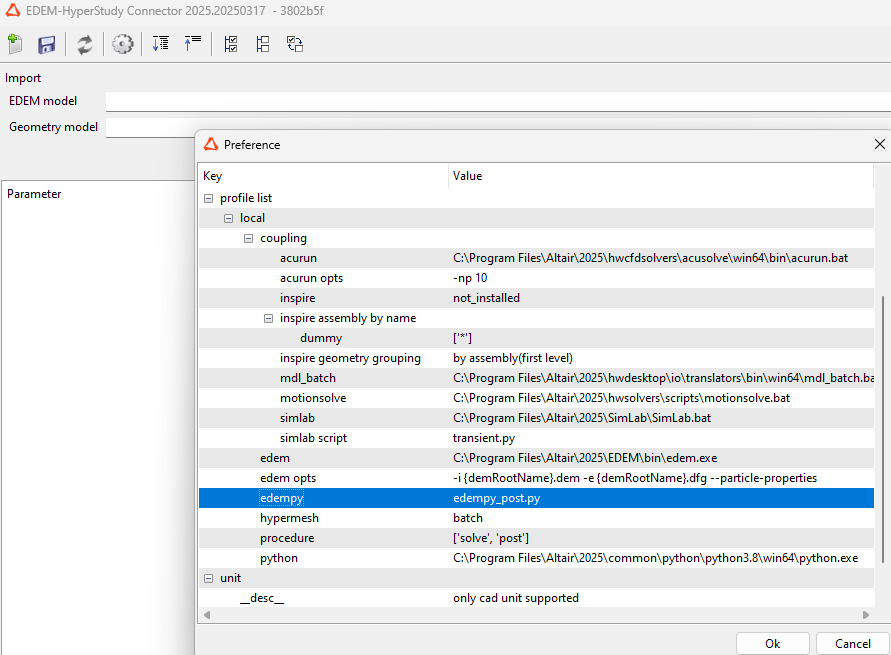This screenshot has width=891, height=655.
Task: Click the collapse all tree icon
Action: tap(193, 44)
